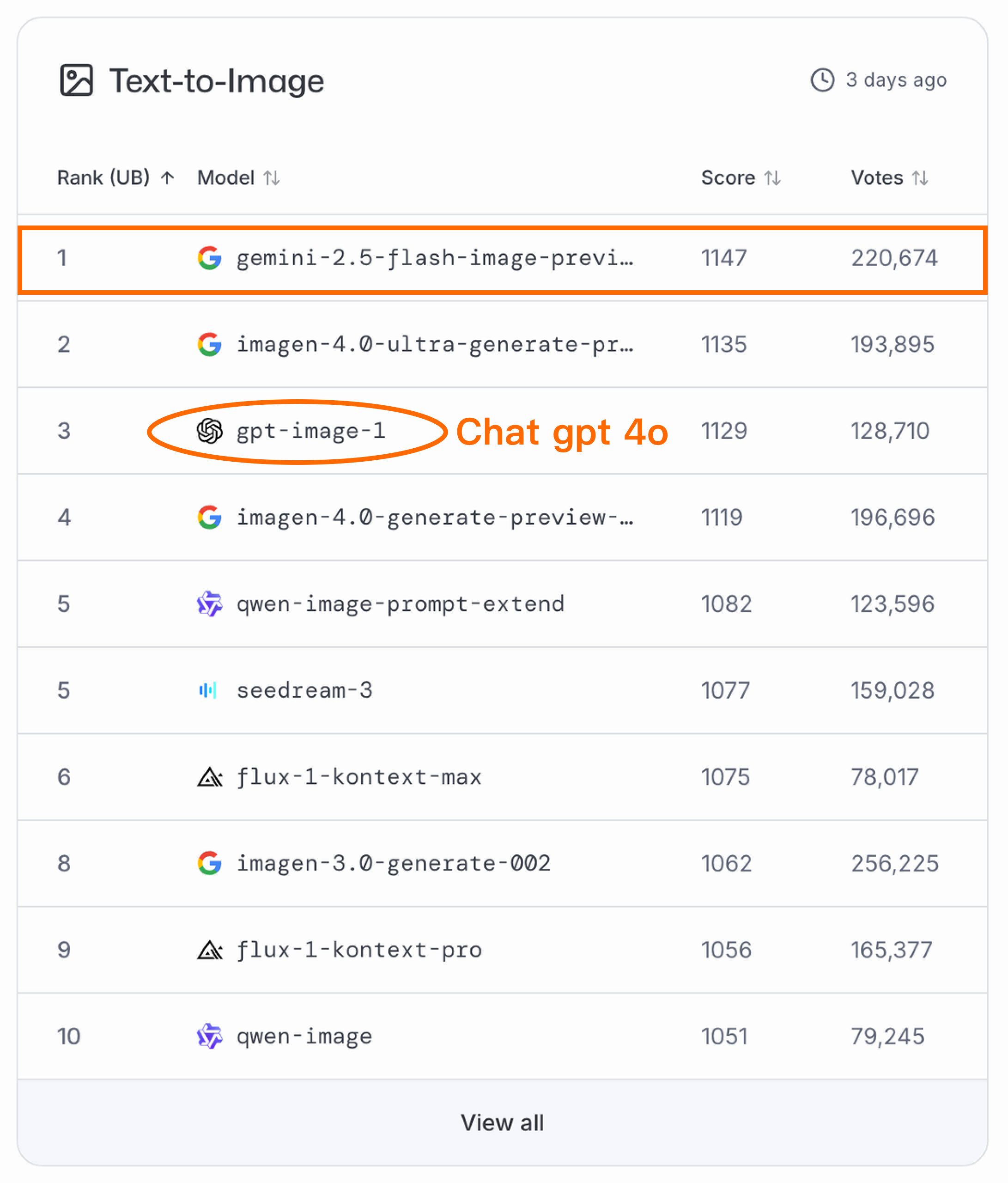The height and width of the screenshot is (1183, 1008).
Task: Click the Qwen logo beside qwen-image-prompt-extend
Action: (209, 604)
